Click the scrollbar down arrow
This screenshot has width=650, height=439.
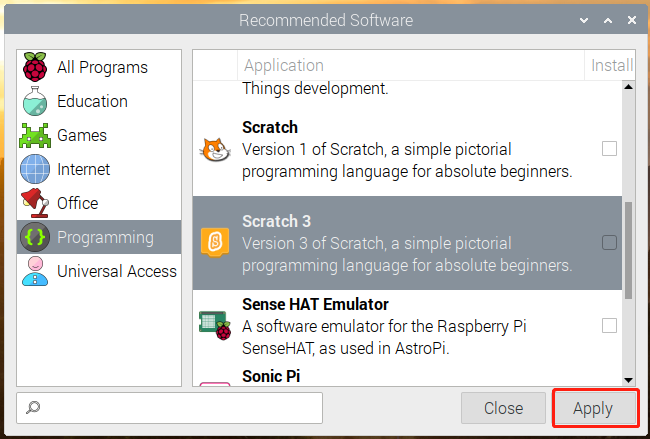coord(628,380)
